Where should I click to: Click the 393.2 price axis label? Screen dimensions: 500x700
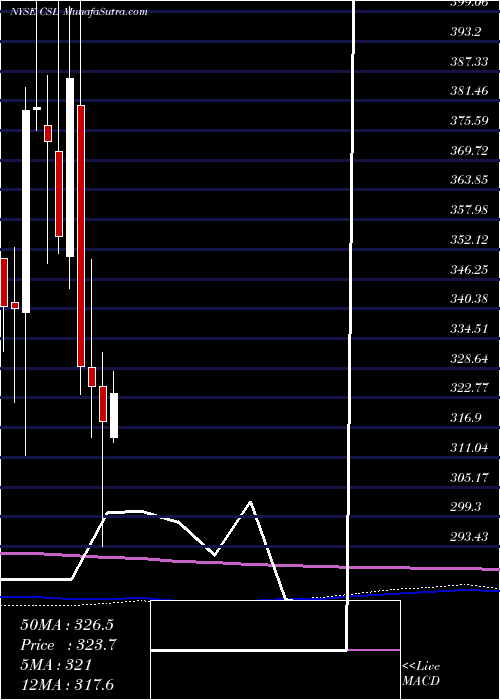click(465, 32)
